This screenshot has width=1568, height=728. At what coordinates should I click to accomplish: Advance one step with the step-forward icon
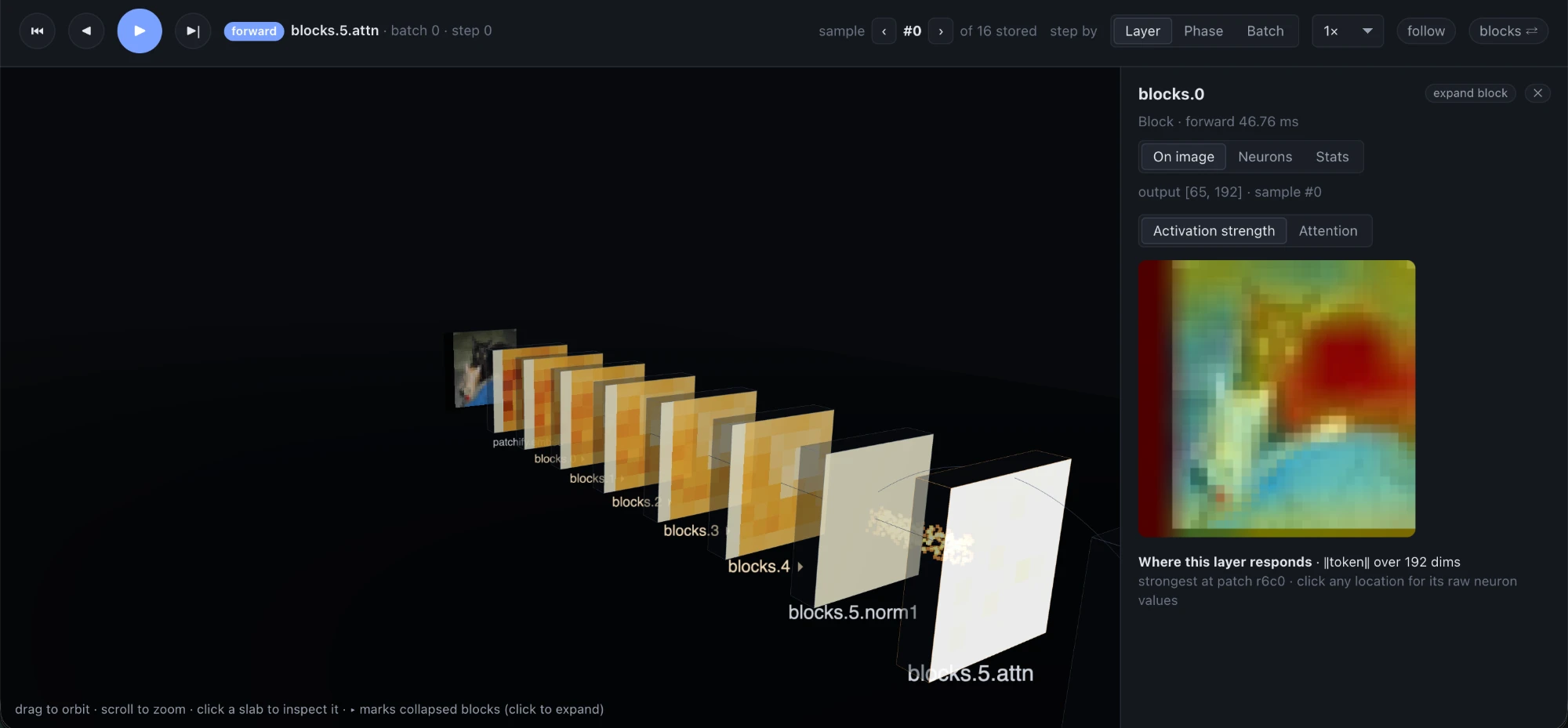pyautogui.click(x=193, y=31)
